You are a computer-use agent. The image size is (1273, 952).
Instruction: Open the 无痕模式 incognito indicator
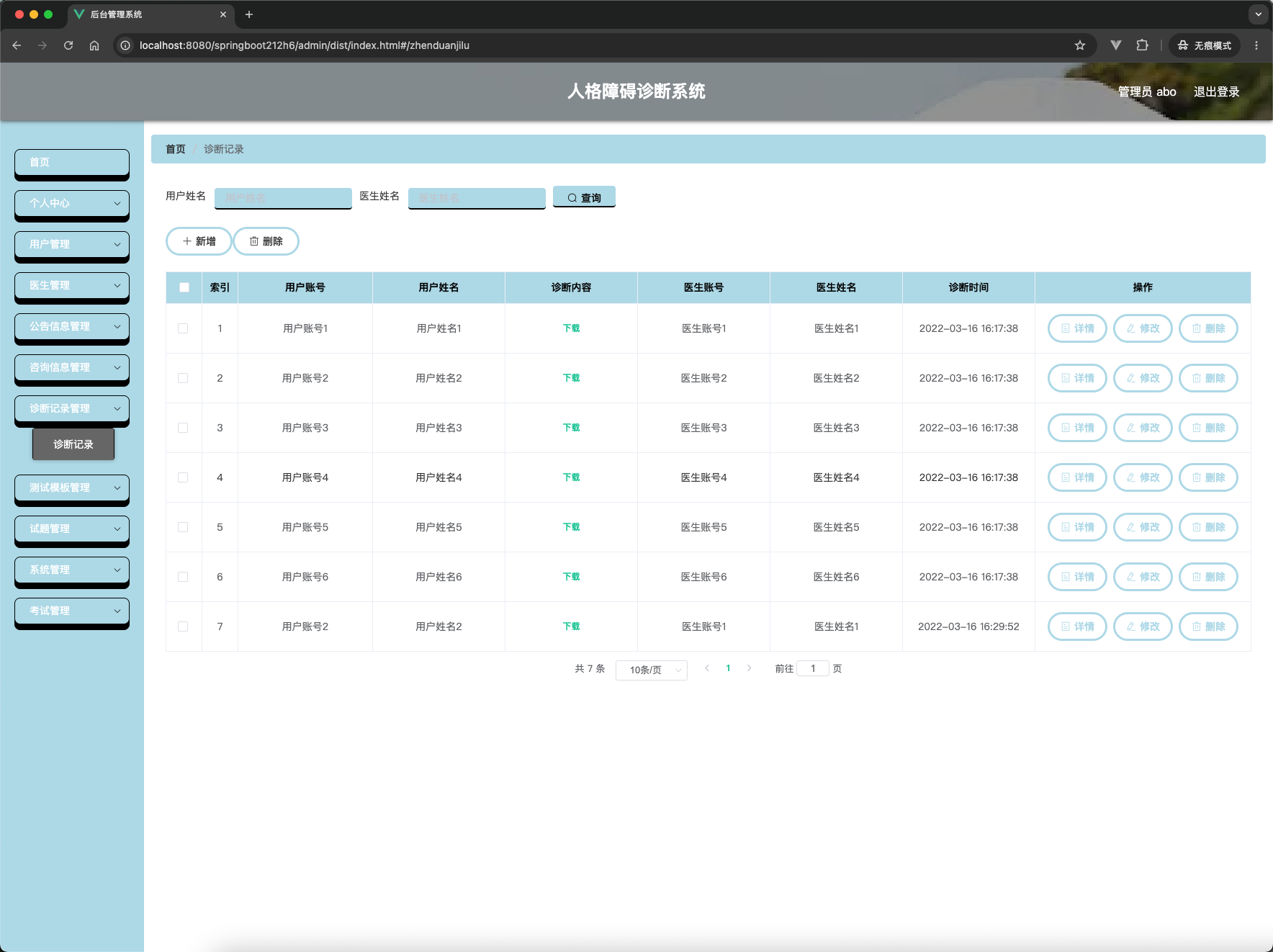(1205, 45)
